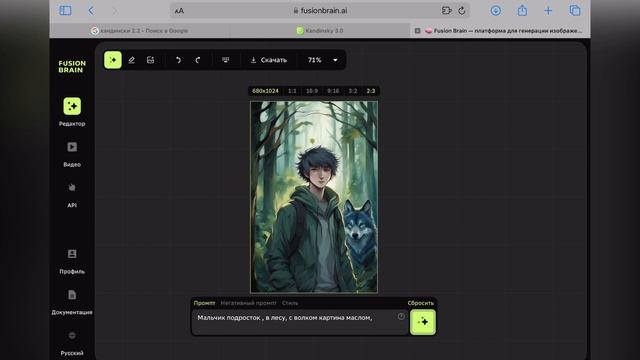Click the canvas fit-to-screen icon in toolbar
This screenshot has width=640, height=360.
(225, 60)
